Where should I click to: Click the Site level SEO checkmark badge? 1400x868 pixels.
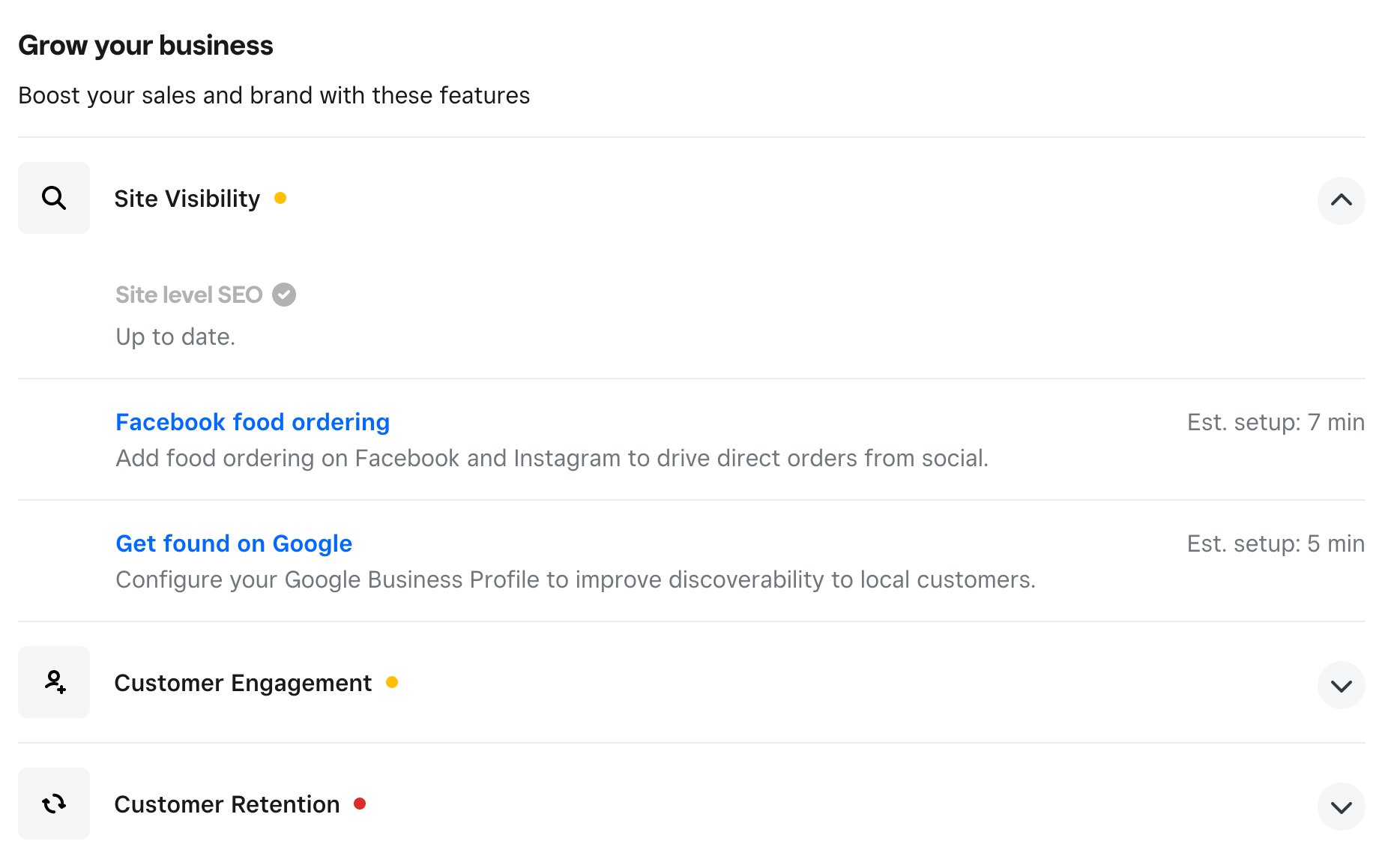point(284,295)
